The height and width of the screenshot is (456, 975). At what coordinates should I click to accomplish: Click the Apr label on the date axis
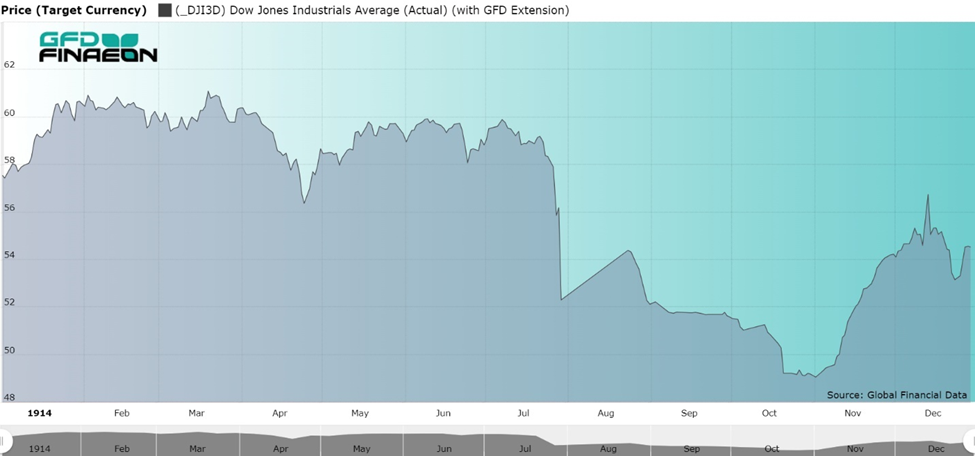[x=280, y=413]
